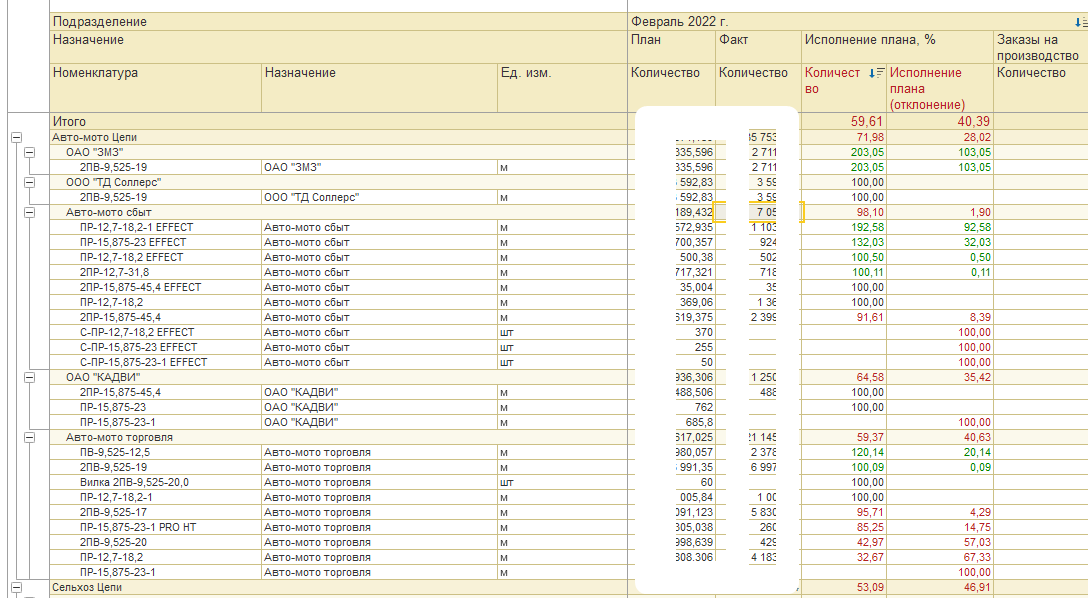Collapse the ООО "ТД Соллерс" group
Viewport: 1088px width, 598px height.
click(x=29, y=182)
